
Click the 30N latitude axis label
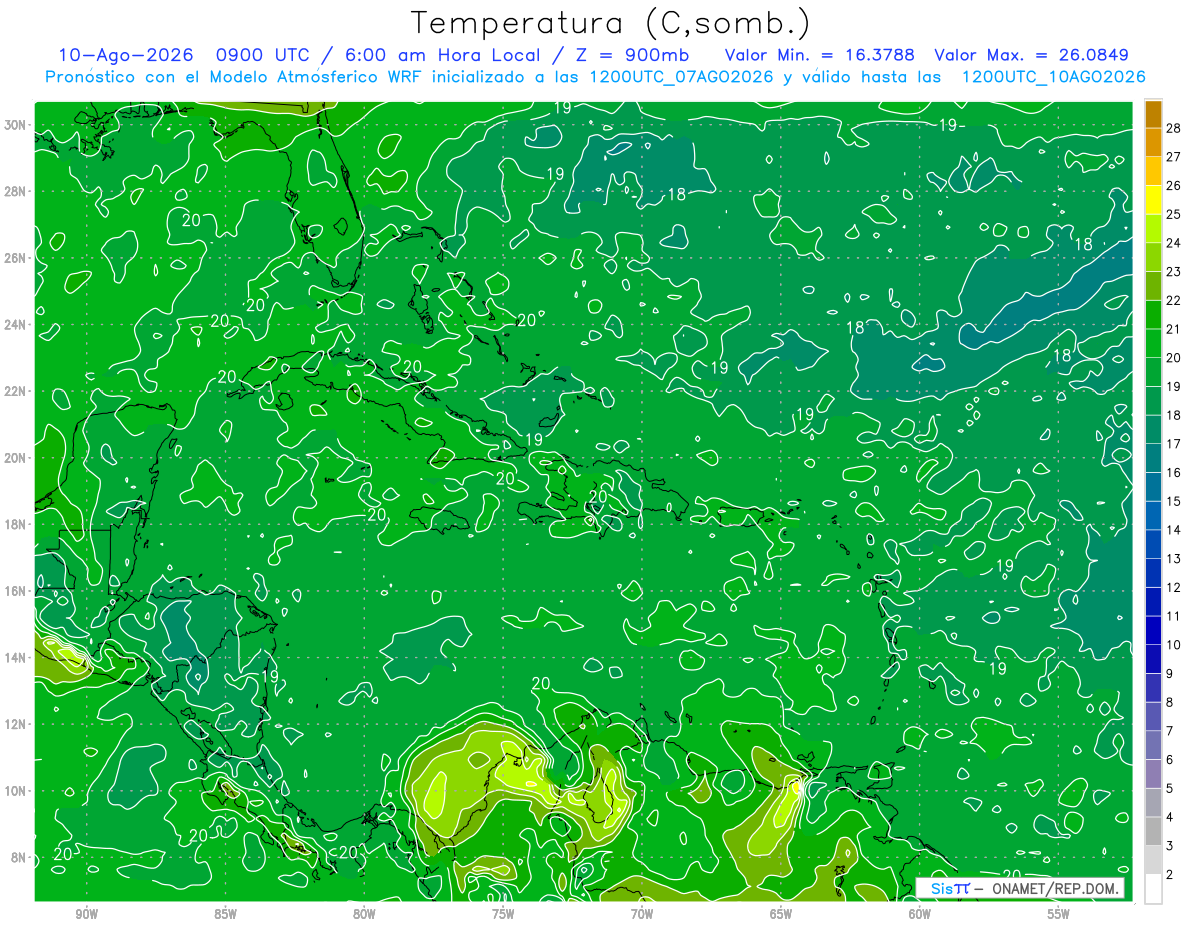point(16,125)
